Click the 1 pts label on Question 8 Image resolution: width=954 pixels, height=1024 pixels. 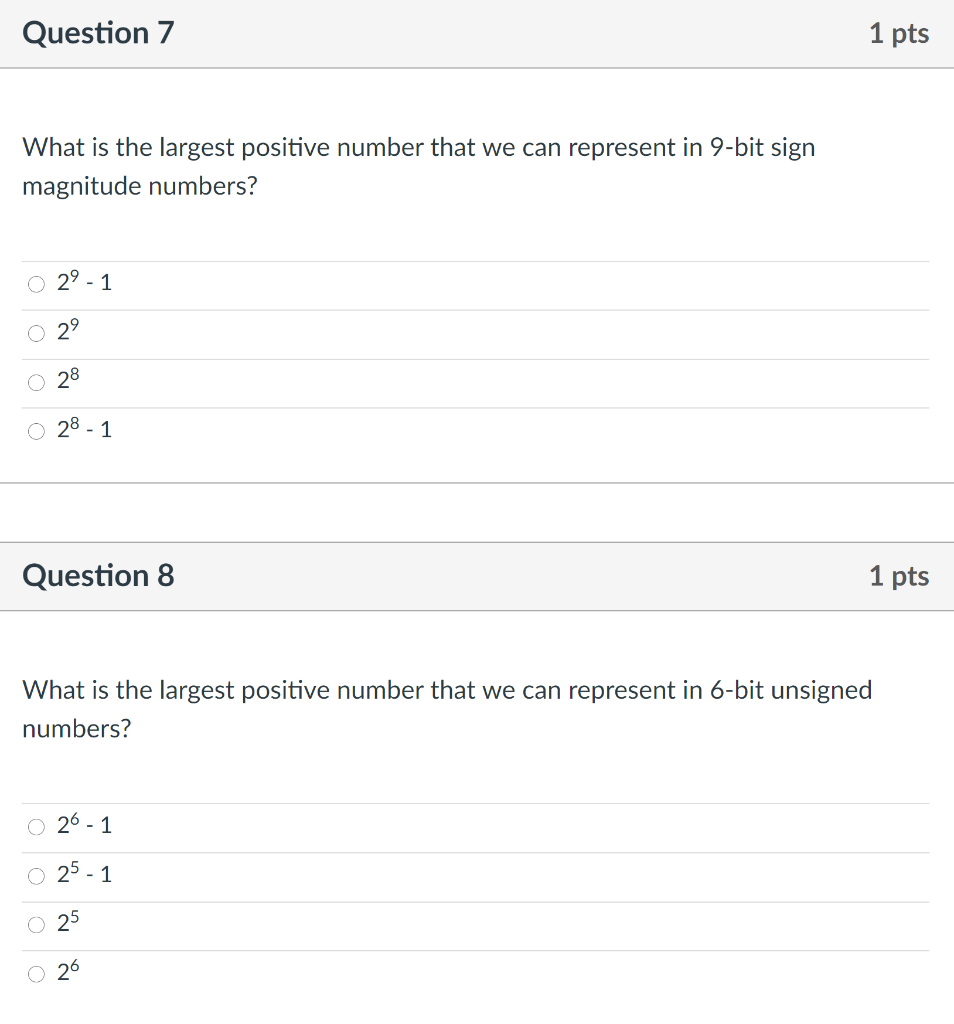point(899,575)
